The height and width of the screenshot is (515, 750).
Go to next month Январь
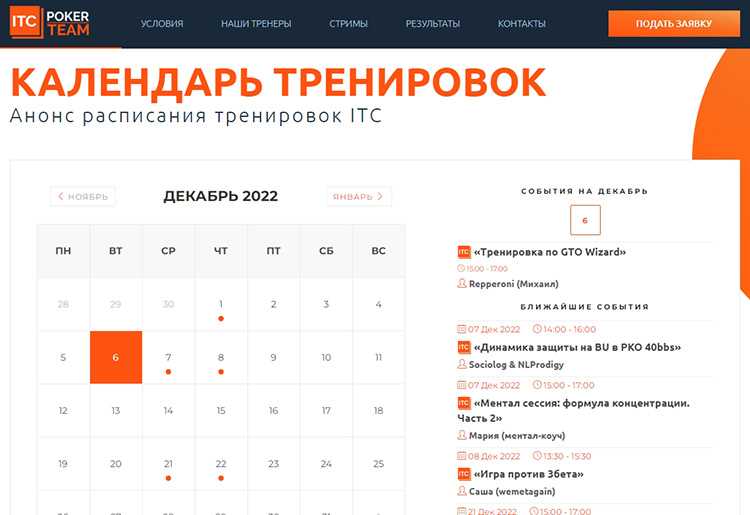[x=359, y=197]
